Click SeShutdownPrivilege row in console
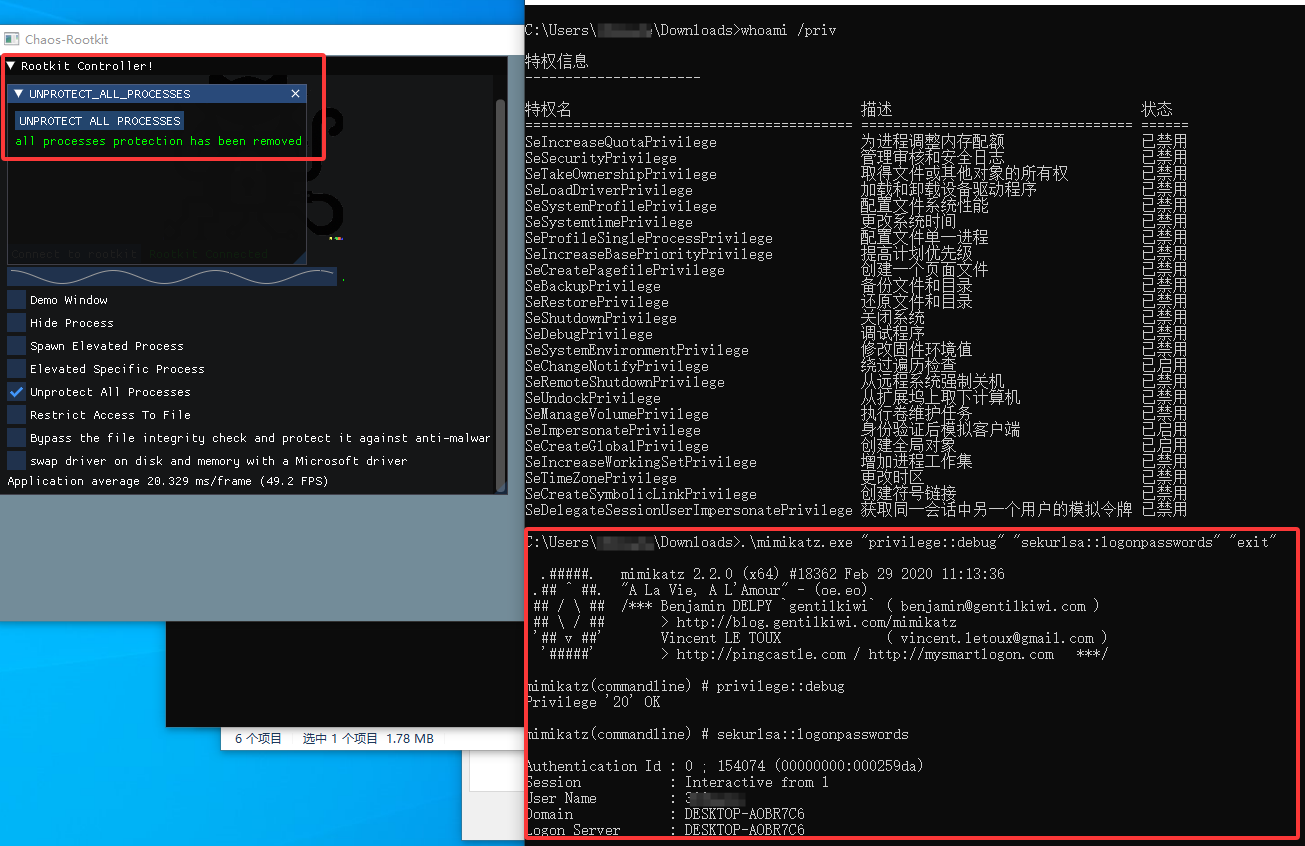Screen dimensions: 1305x846 click(601, 318)
